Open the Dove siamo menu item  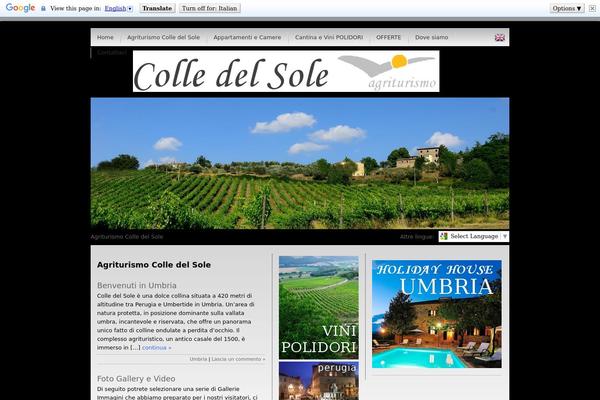pyautogui.click(x=431, y=37)
